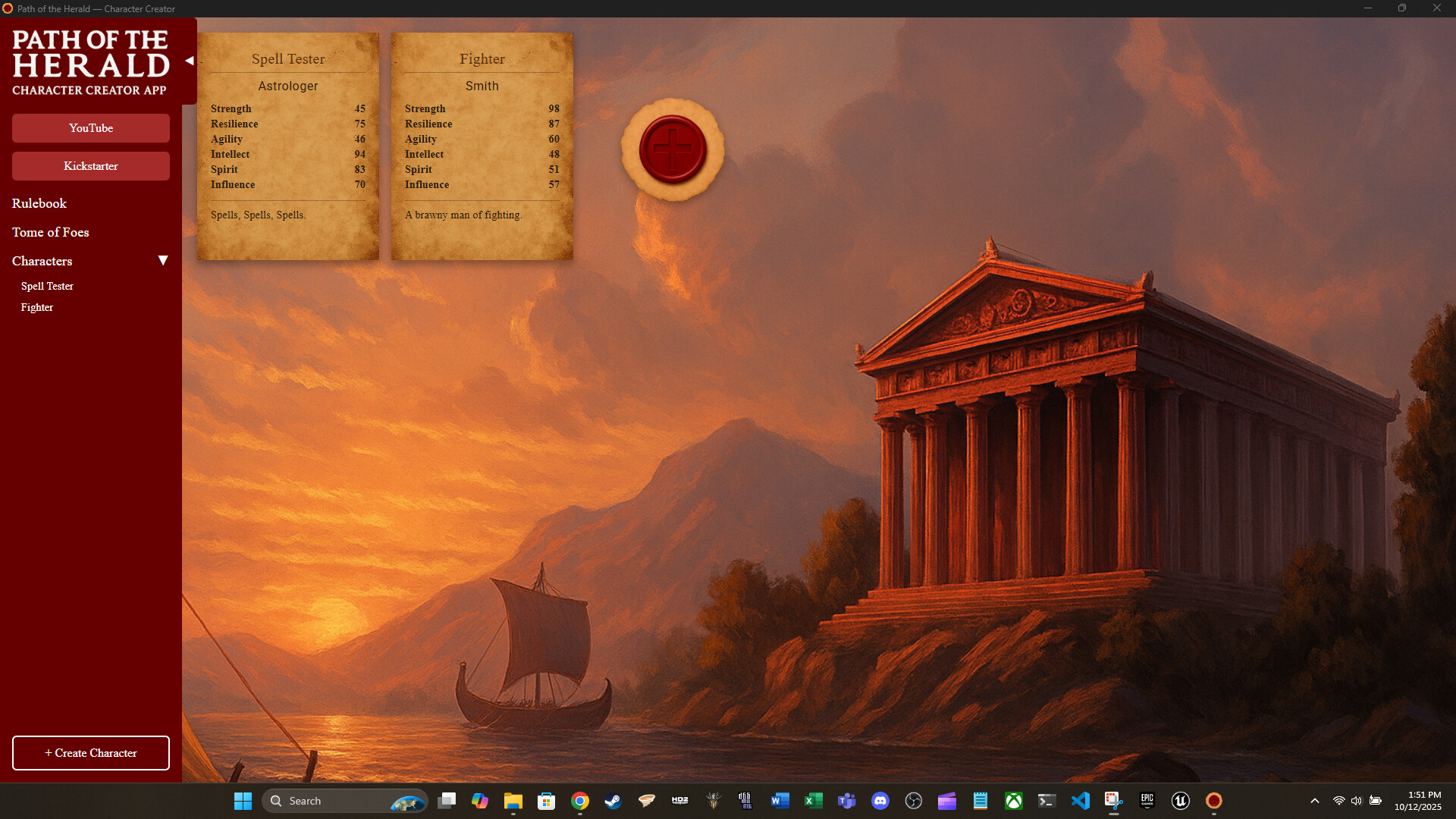Click the red wax seal plus icon
Viewport: 1456px width, 819px height.
click(x=670, y=149)
